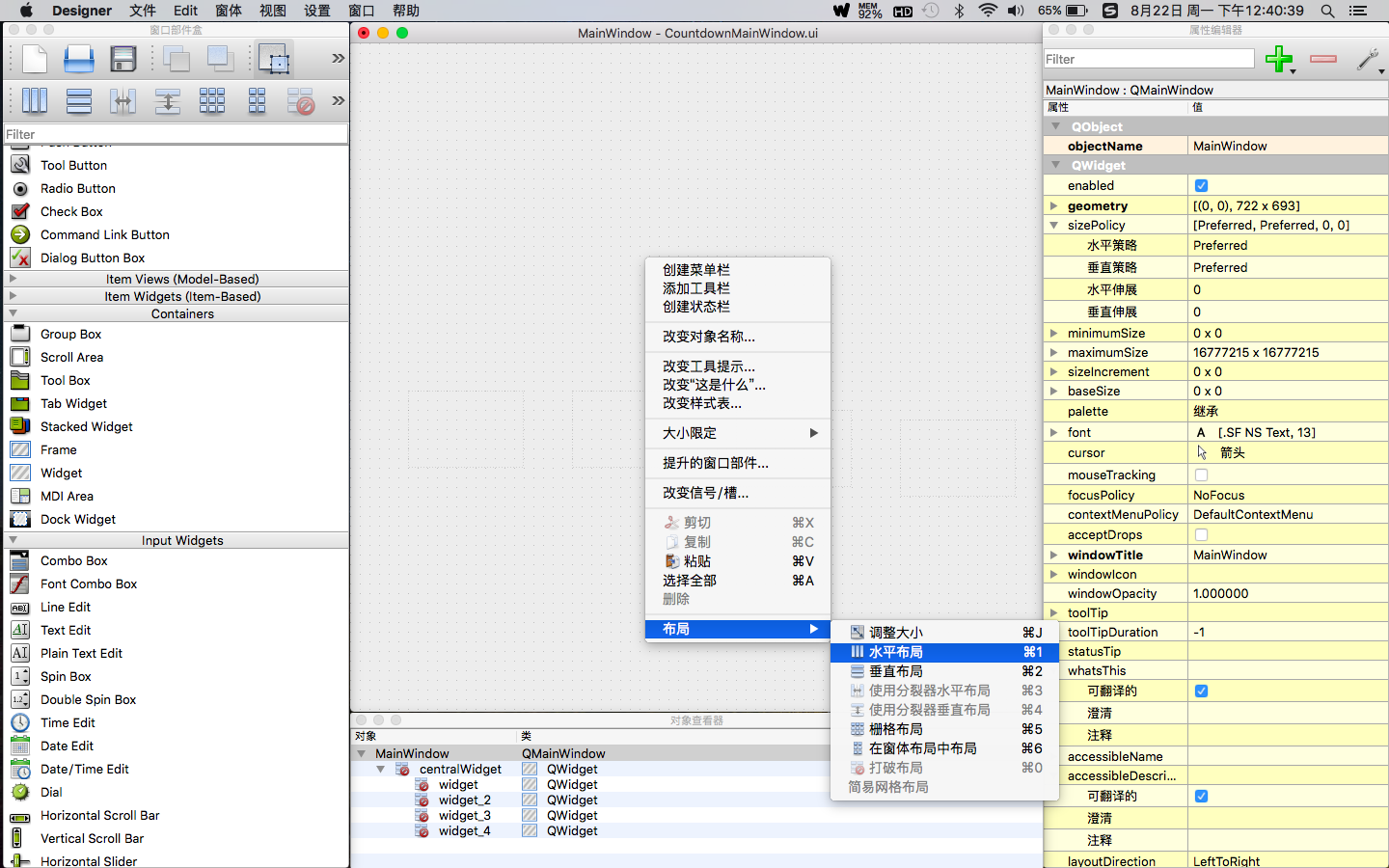Toggle the acceptDrops checkbox

click(x=1201, y=534)
